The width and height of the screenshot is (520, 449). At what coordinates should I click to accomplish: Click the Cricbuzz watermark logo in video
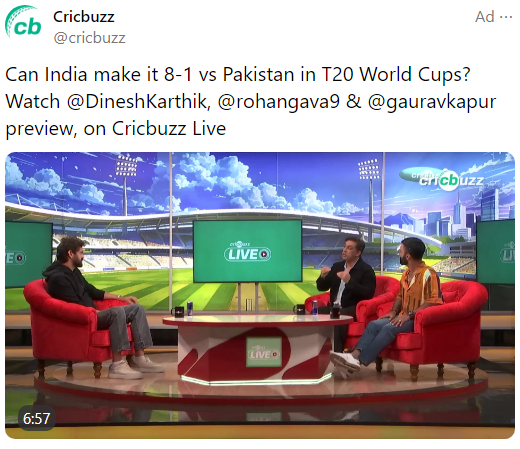coord(442,179)
